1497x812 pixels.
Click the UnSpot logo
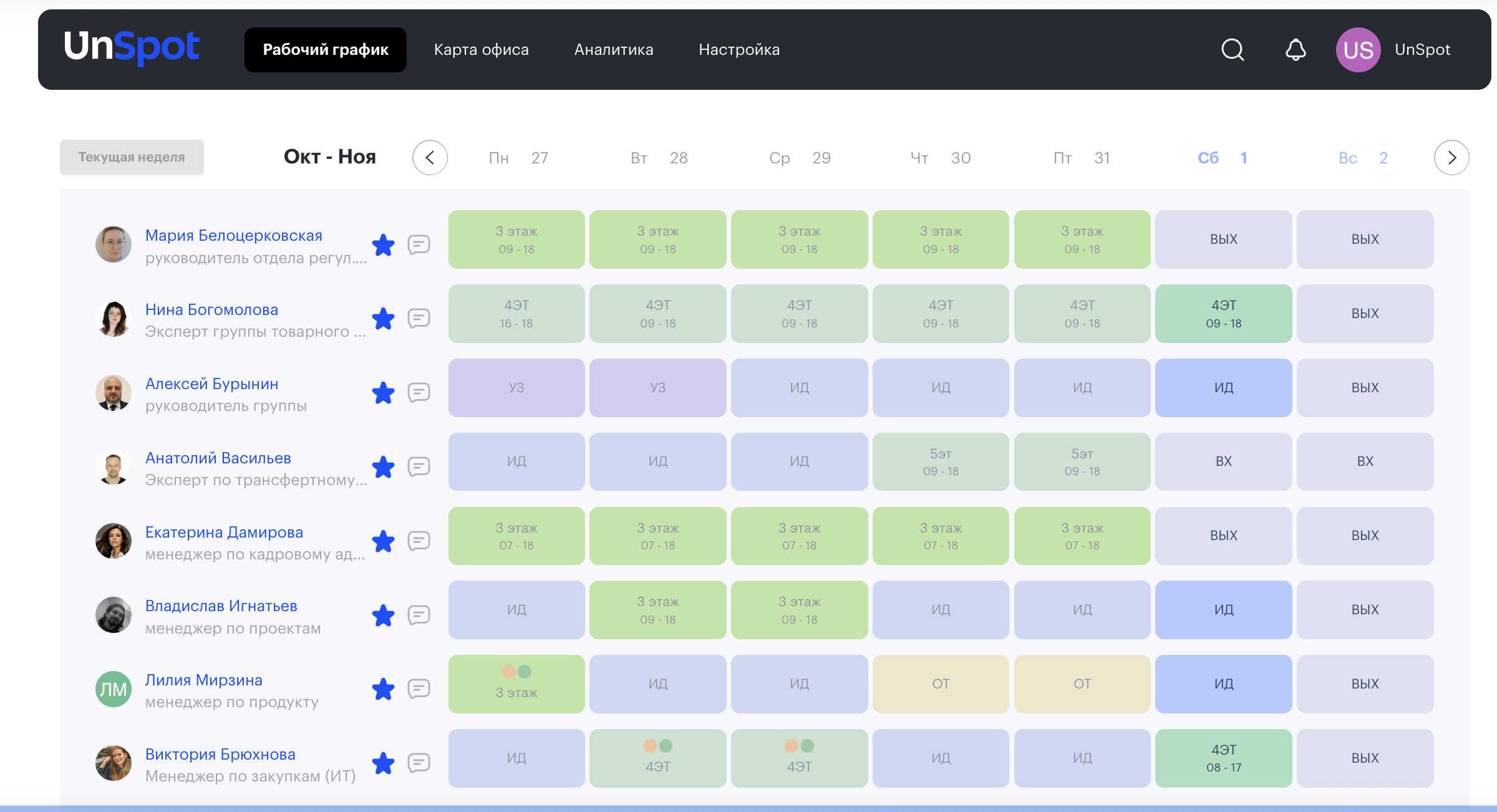[x=132, y=47]
